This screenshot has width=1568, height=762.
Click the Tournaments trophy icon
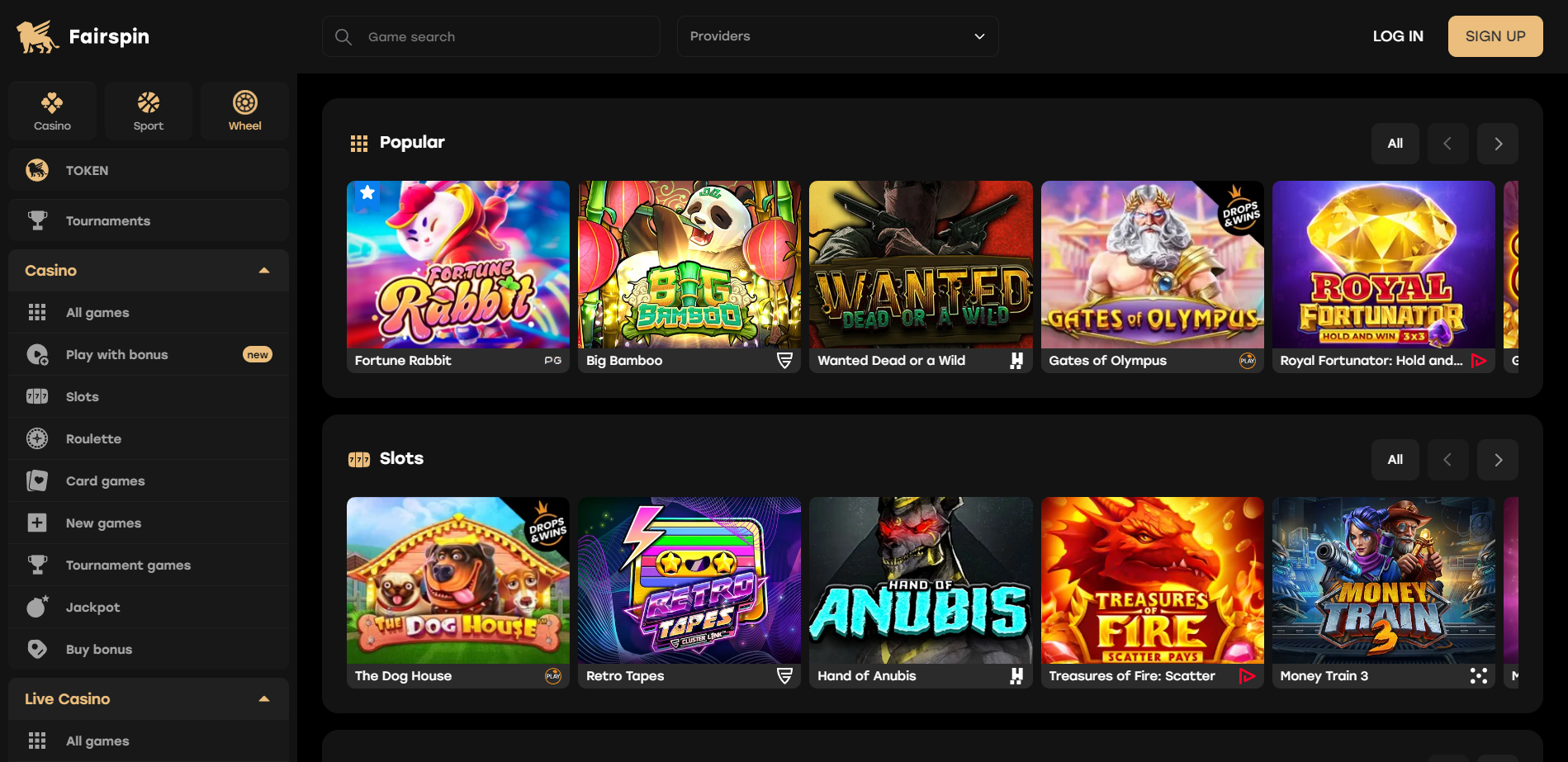click(37, 220)
